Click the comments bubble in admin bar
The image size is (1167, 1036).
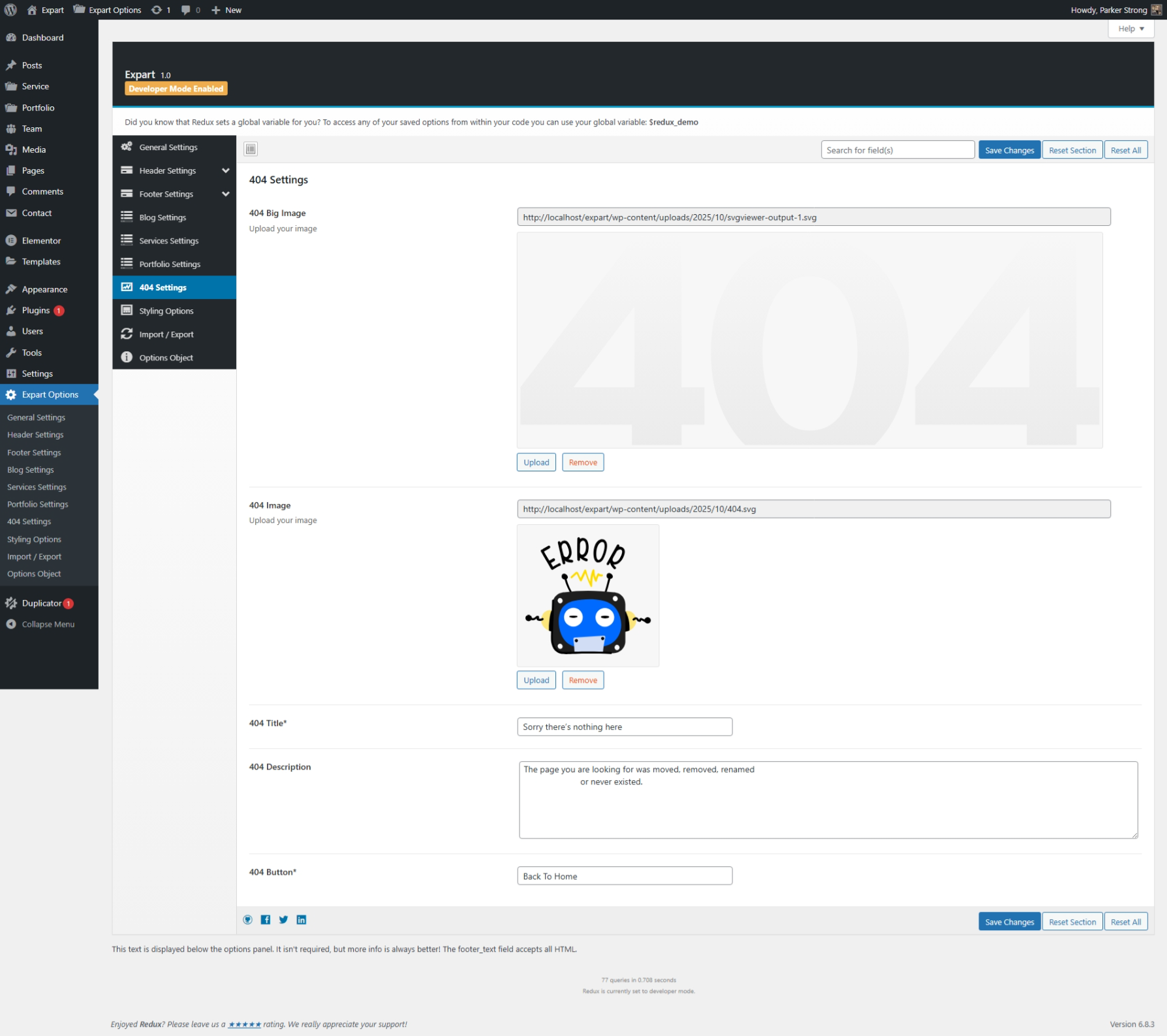pos(190,10)
